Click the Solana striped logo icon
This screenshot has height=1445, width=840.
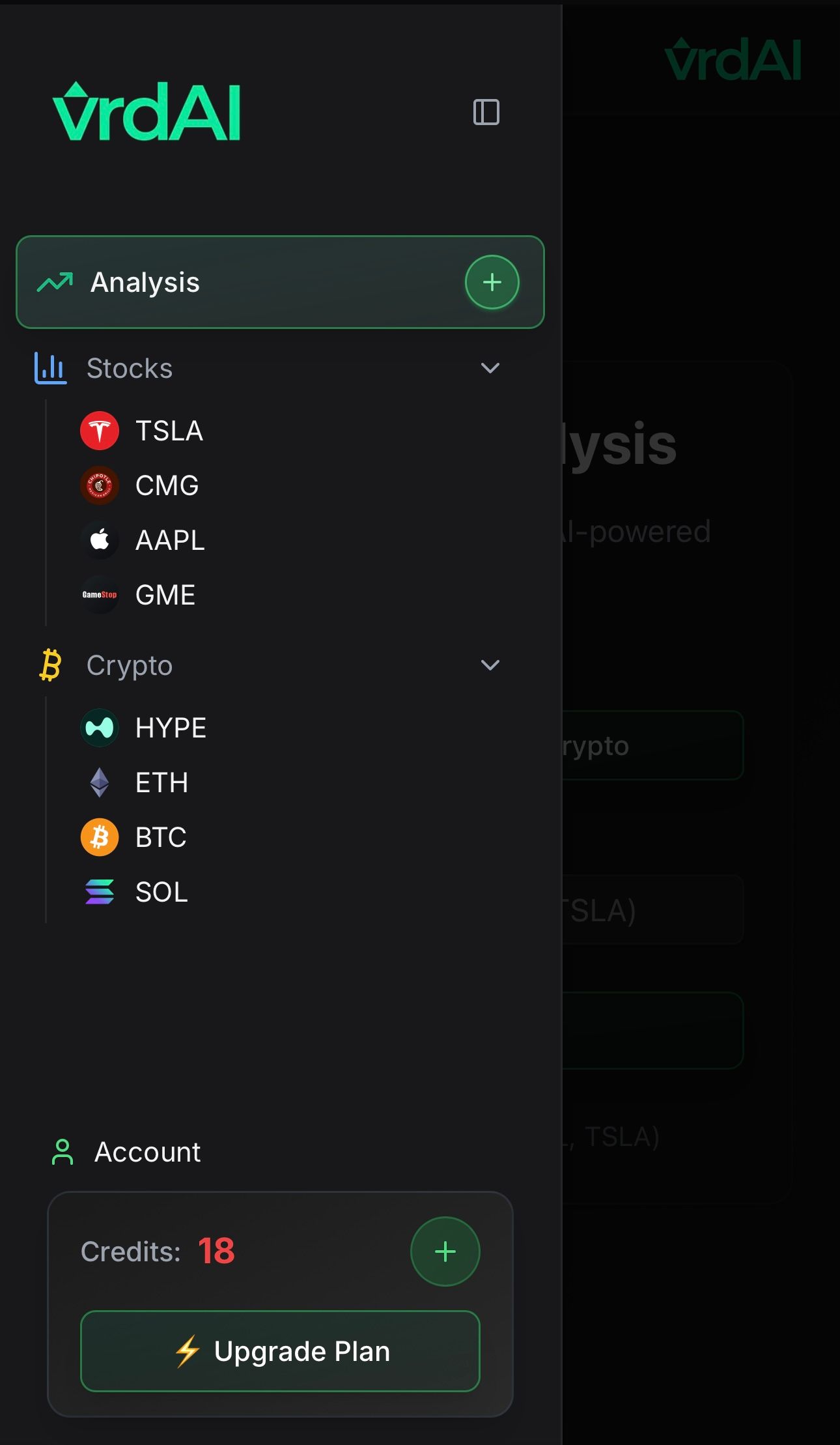[100, 892]
